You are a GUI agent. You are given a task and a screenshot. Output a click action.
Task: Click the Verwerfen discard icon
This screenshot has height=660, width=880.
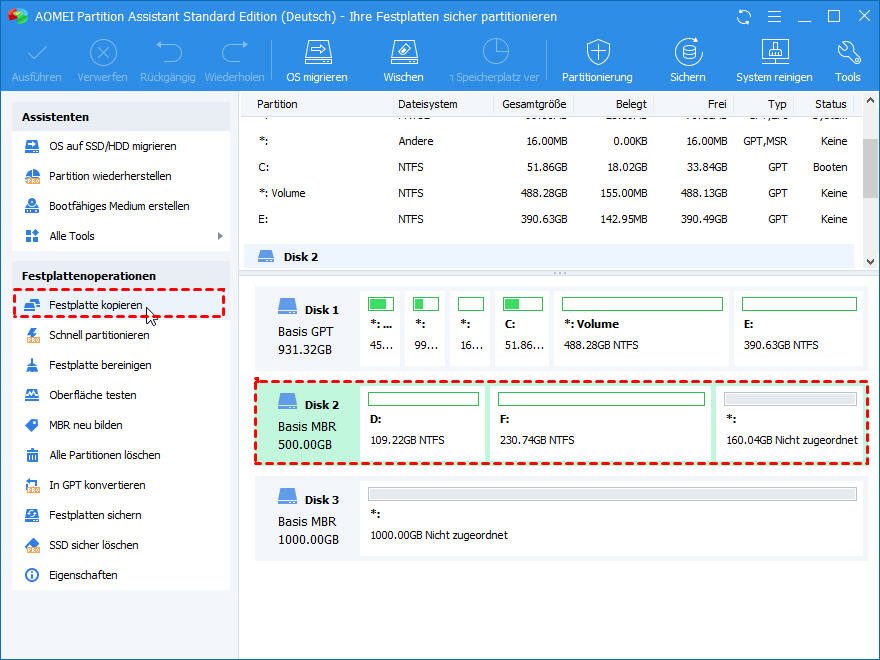pos(103,53)
